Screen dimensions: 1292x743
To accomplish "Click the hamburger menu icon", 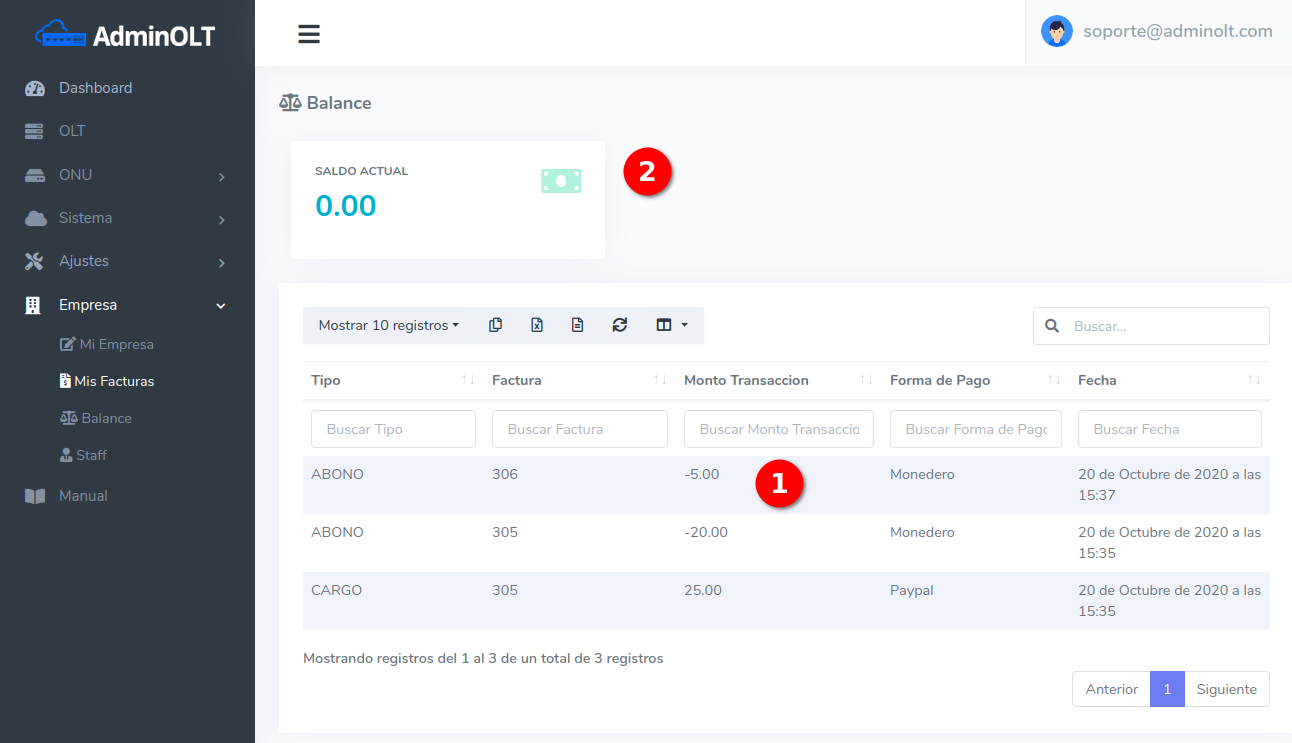I will 309,34.
